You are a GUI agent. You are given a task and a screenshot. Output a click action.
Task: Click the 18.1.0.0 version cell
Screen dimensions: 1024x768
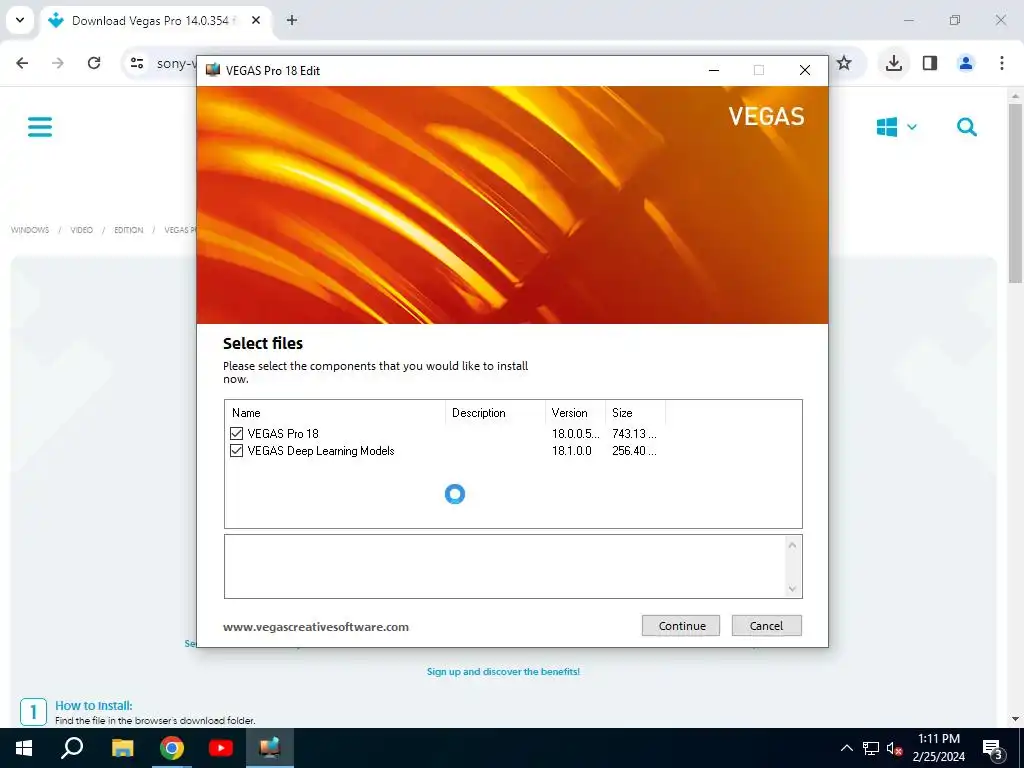[x=571, y=451]
